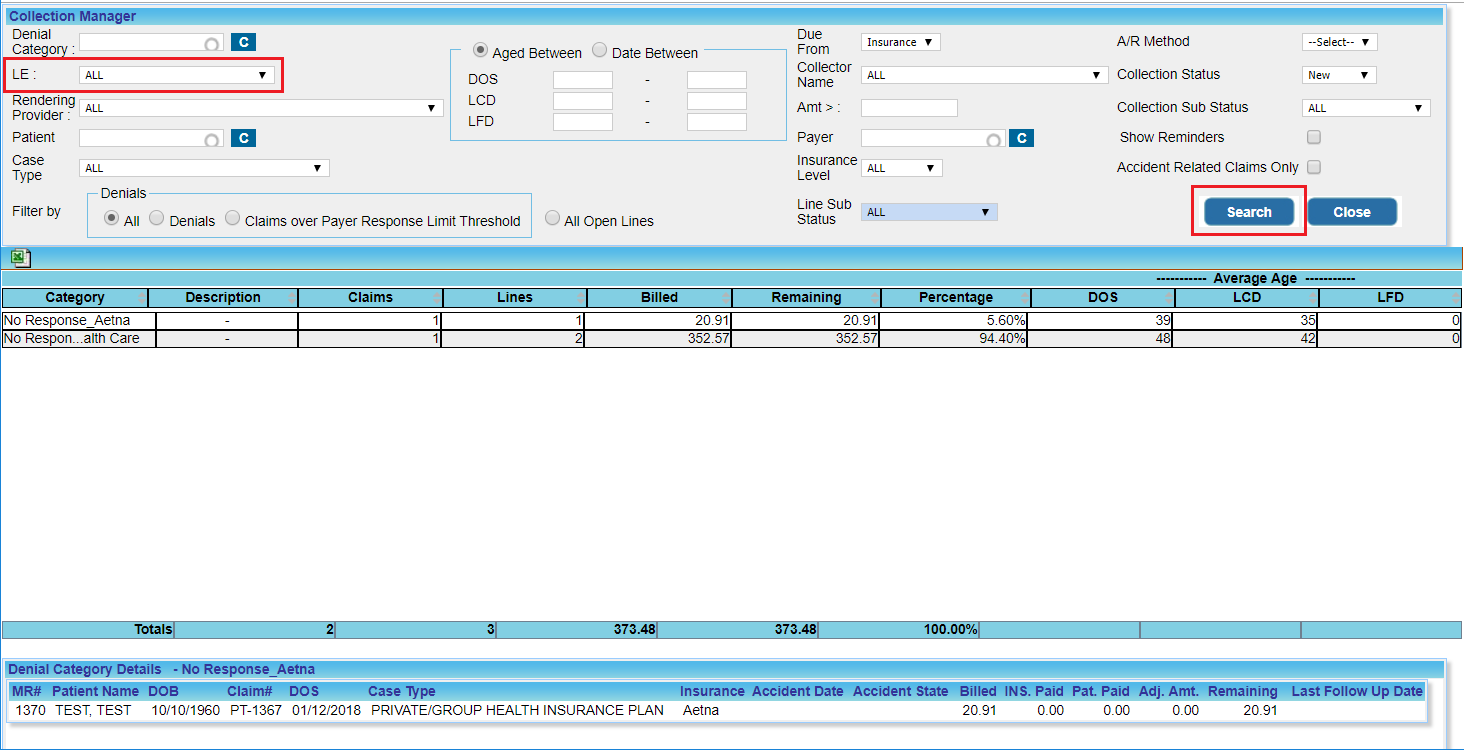
Task: Expand the Collection Status dropdown
Action: [x=1339, y=75]
